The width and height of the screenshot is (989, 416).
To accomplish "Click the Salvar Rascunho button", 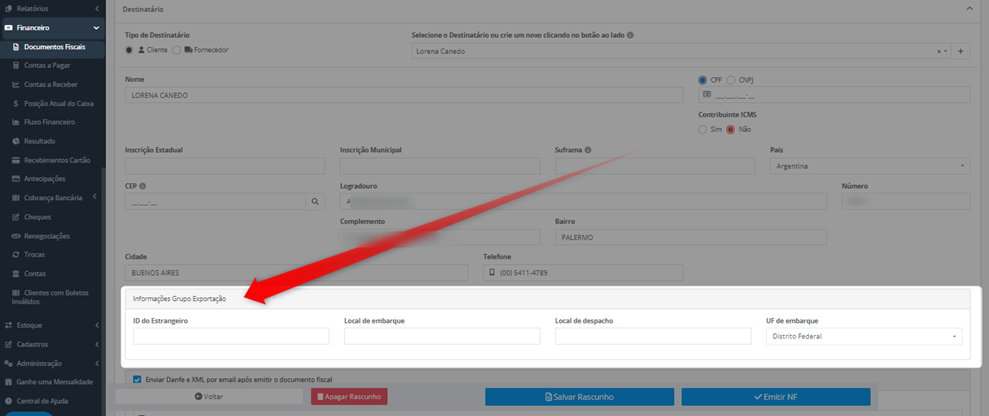I will tap(579, 397).
